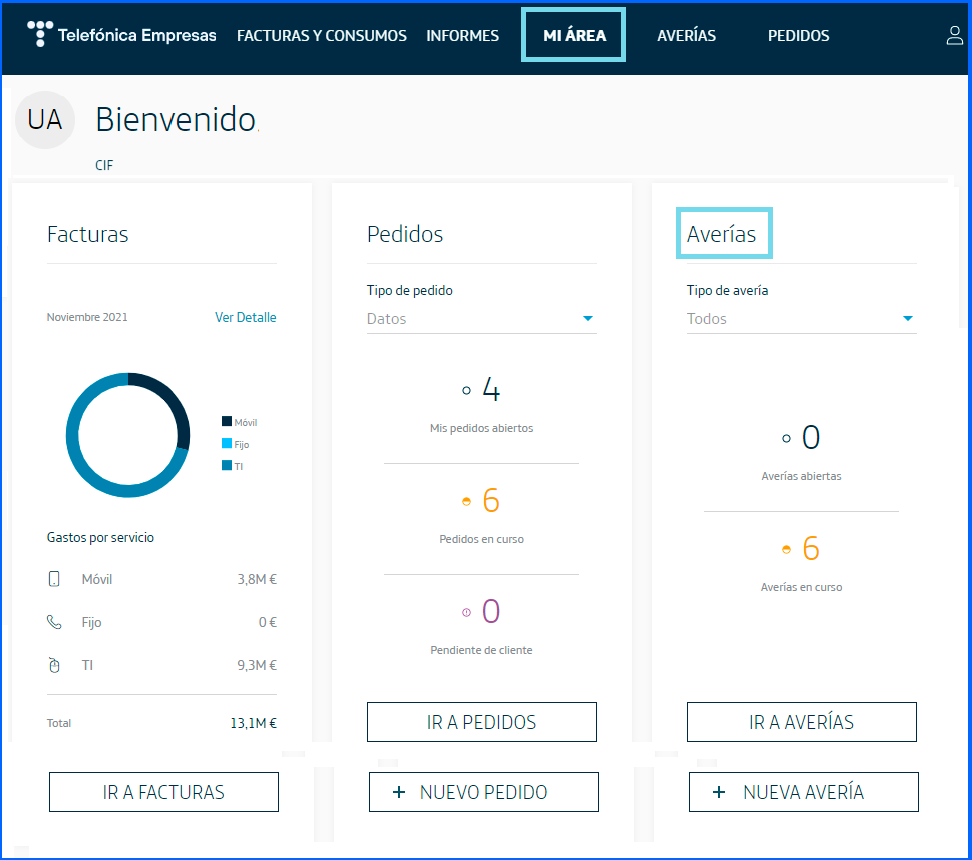Click the Ver Detalle link
The width and height of the screenshot is (972, 860).
tap(246, 317)
